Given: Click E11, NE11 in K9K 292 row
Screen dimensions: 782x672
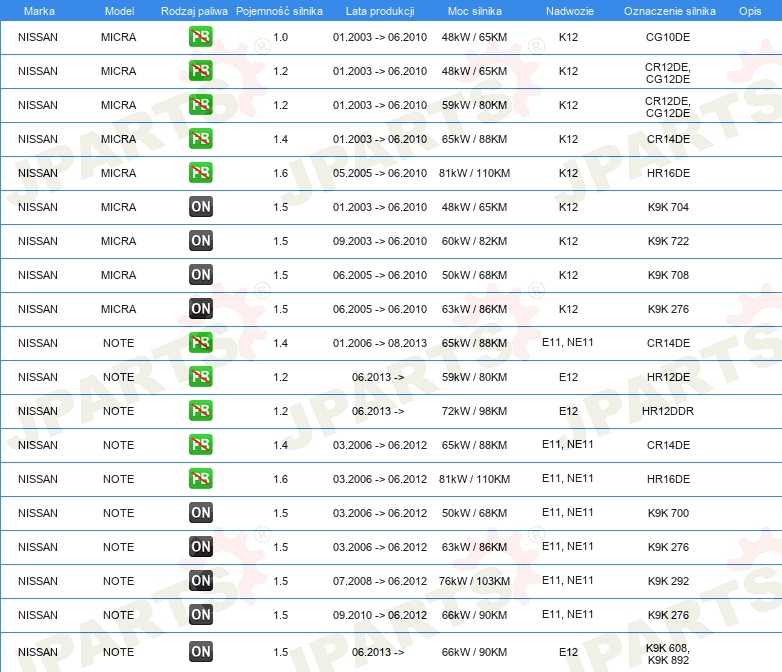Looking at the screenshot, I should click(568, 580).
